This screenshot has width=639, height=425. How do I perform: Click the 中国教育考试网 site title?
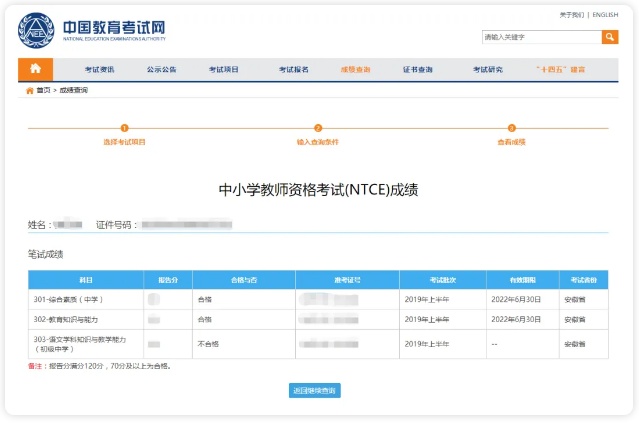click(x=114, y=28)
